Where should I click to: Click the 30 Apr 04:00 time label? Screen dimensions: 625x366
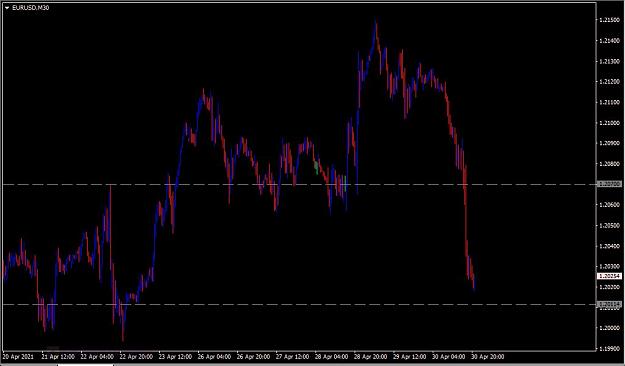pyautogui.click(x=448, y=356)
